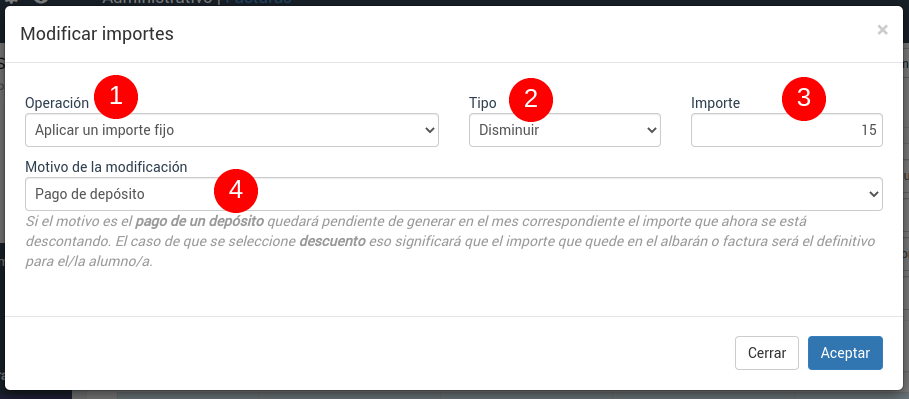This screenshot has width=909, height=399.
Task: Expand the Tipo dropdown showing Disminuir
Action: (x=565, y=130)
